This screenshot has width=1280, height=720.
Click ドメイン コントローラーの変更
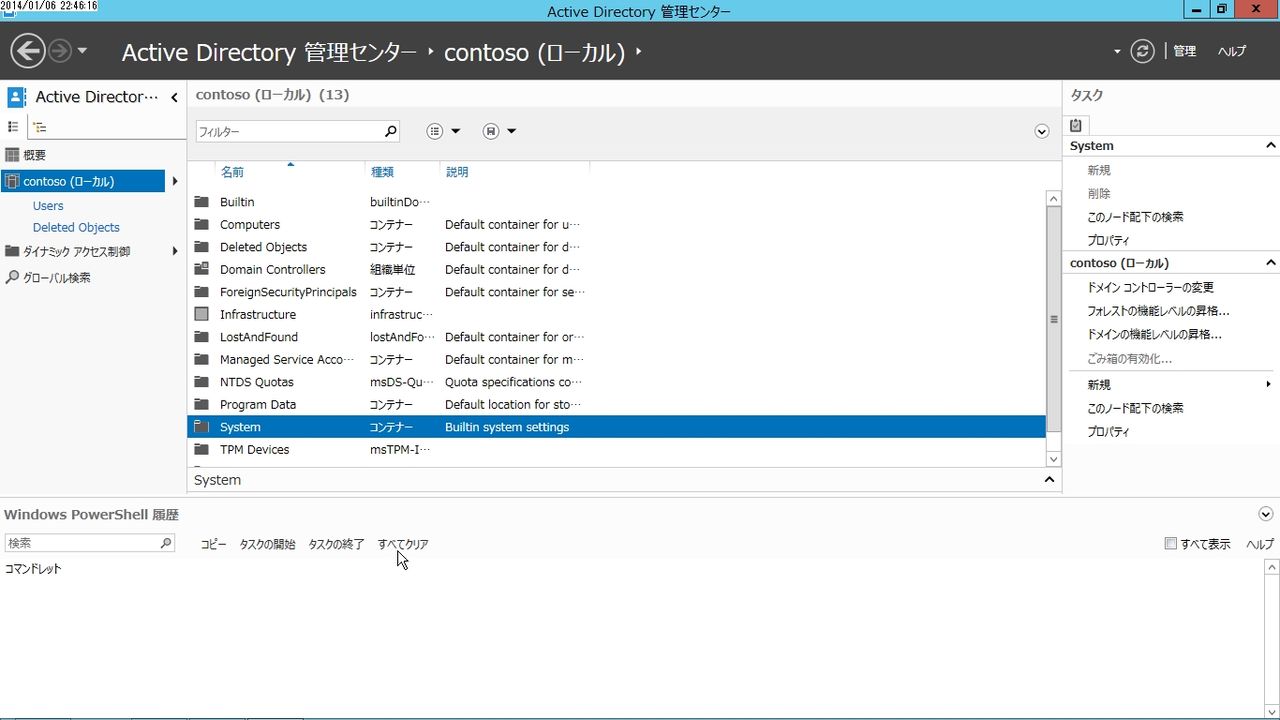point(1150,287)
